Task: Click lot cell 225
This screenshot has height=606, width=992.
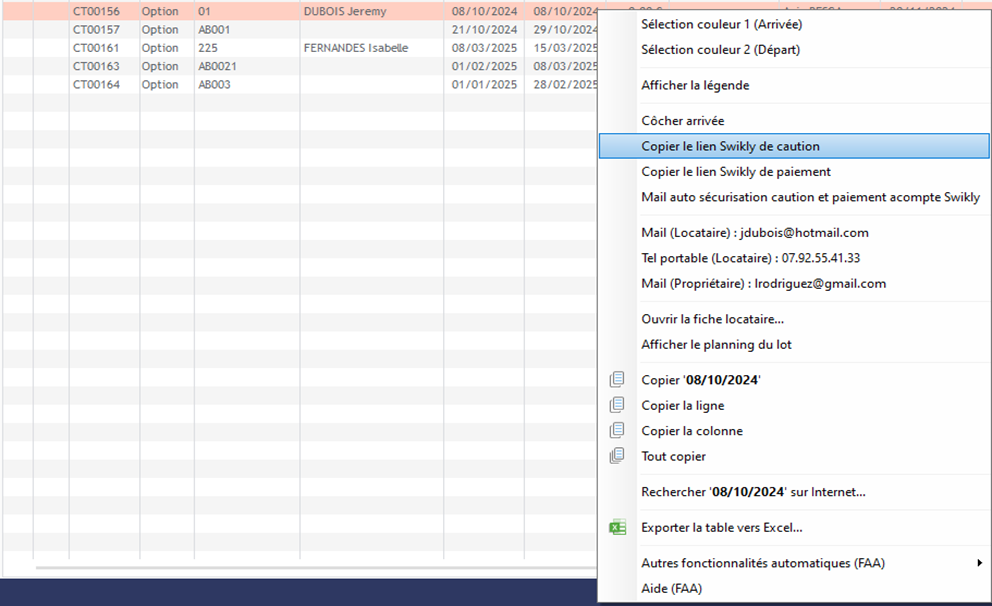Action: (x=208, y=48)
